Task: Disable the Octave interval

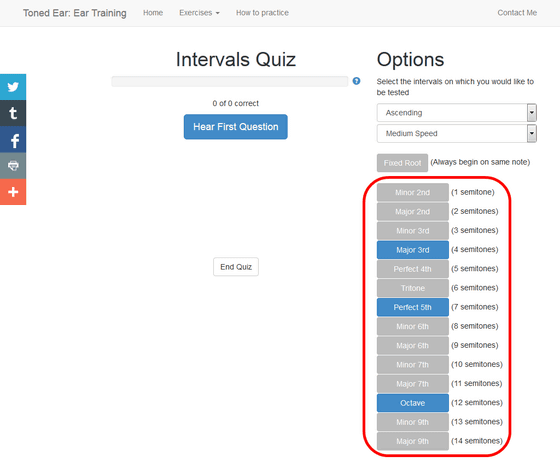Action: click(x=412, y=403)
